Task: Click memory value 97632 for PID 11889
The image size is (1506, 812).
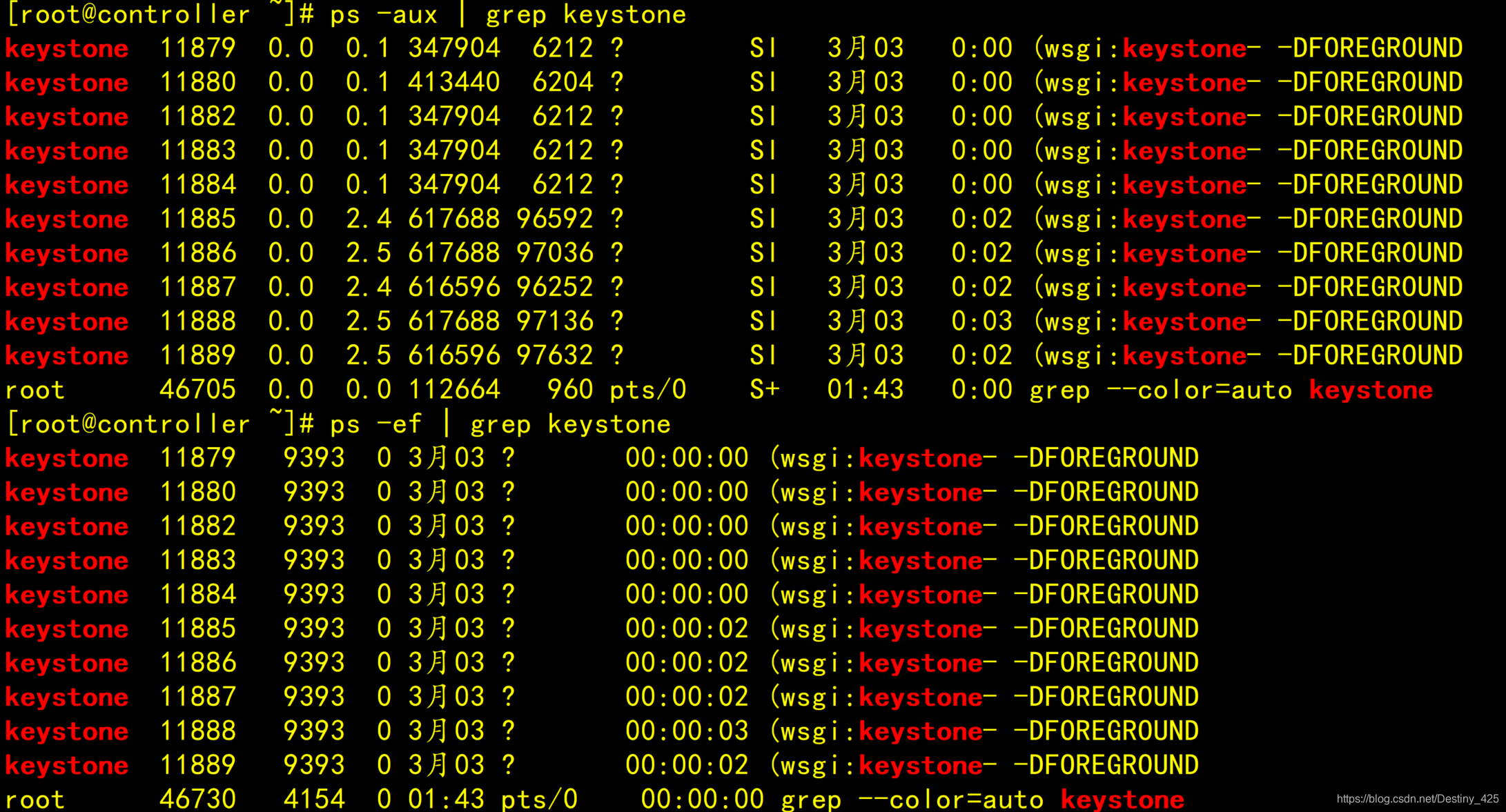Action: (554, 355)
